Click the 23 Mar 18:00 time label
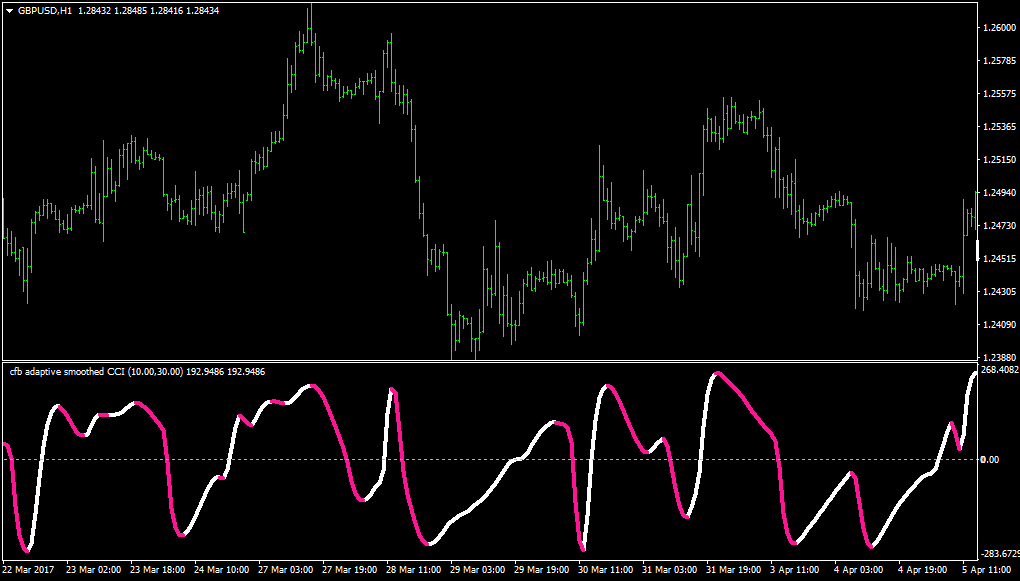The height and width of the screenshot is (581, 1020). (x=157, y=569)
